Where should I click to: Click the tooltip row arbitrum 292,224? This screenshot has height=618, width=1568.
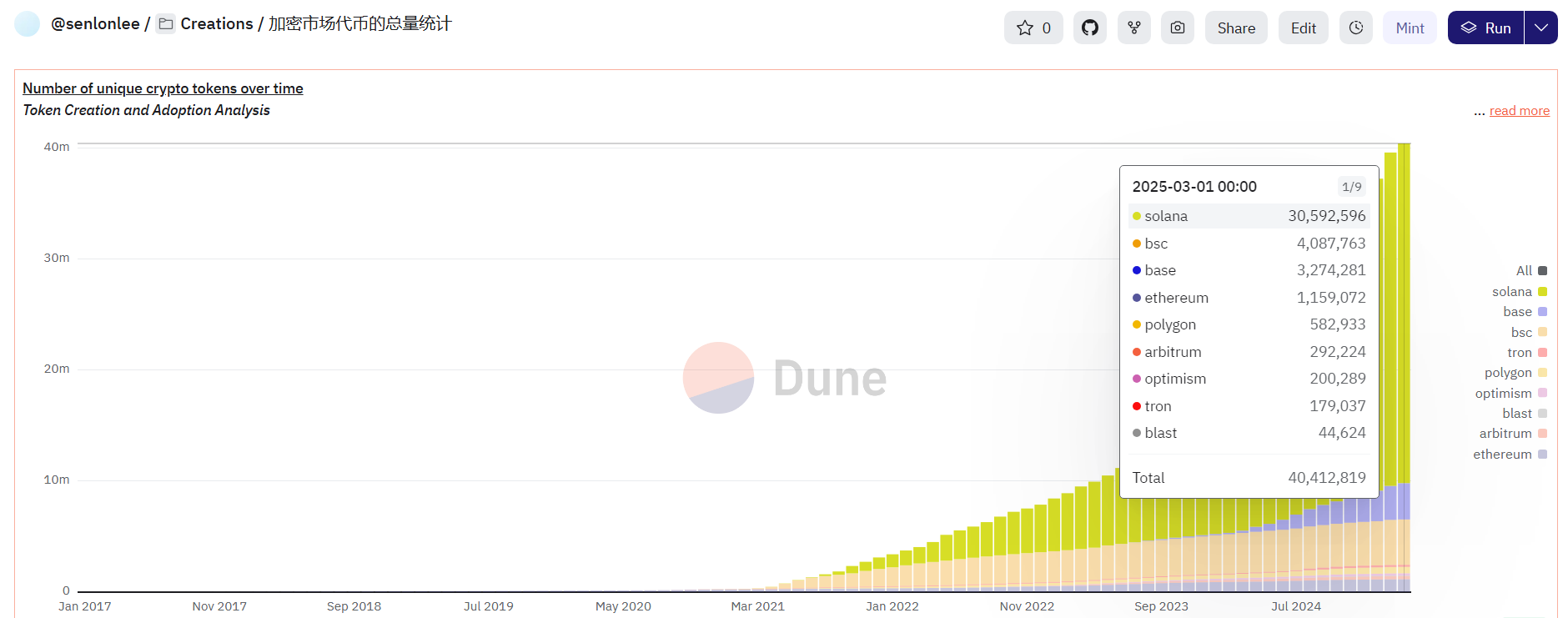[x=1249, y=352]
